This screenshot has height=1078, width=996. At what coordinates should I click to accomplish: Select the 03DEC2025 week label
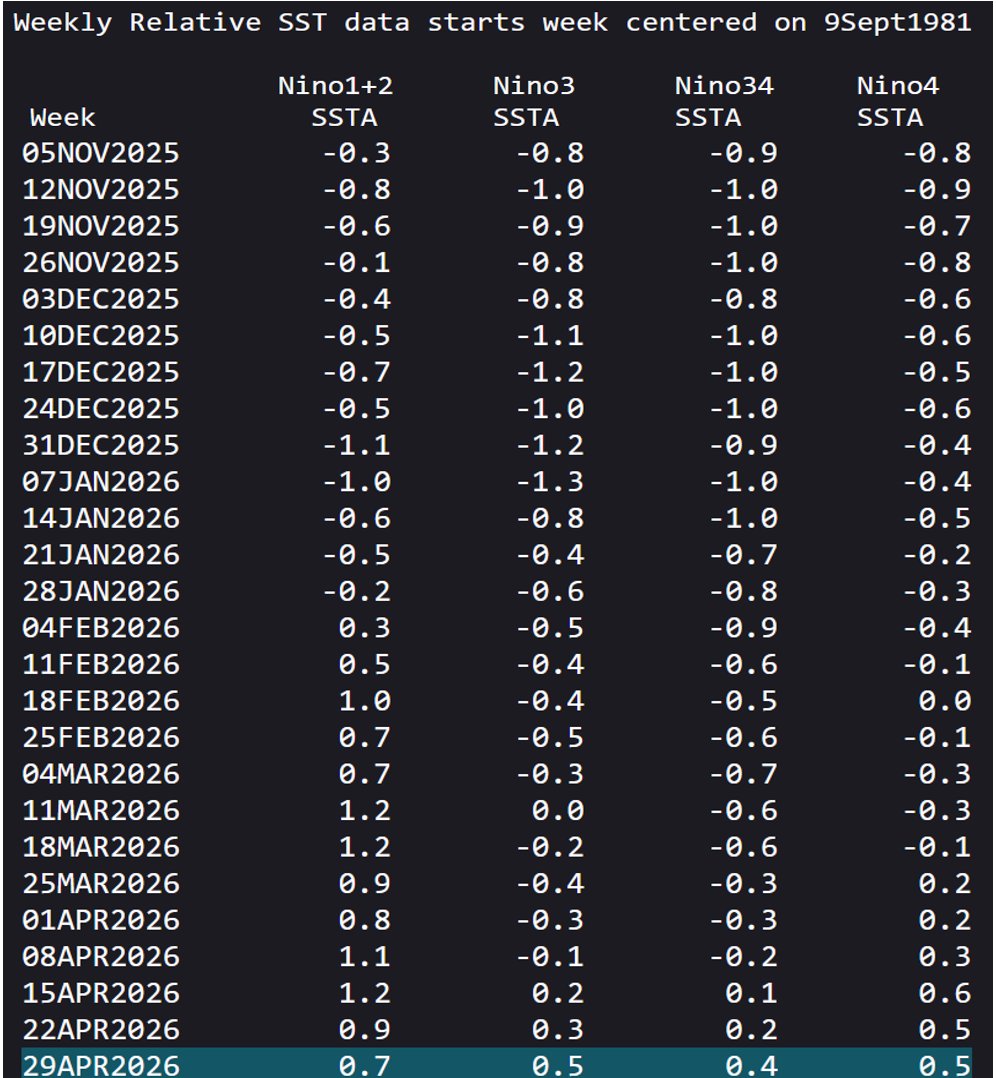coord(101,298)
